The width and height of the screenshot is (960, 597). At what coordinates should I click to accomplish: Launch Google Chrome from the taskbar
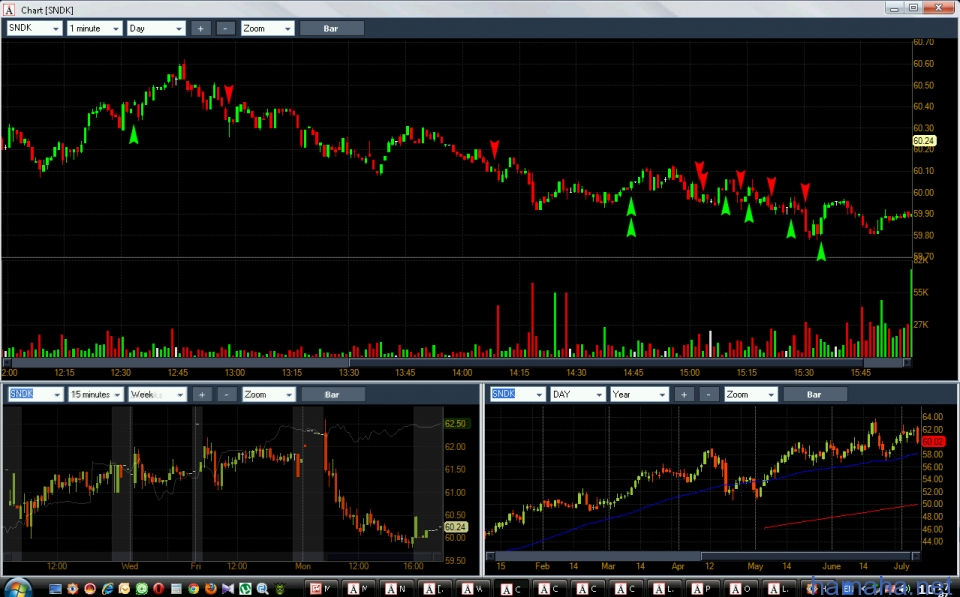193,589
